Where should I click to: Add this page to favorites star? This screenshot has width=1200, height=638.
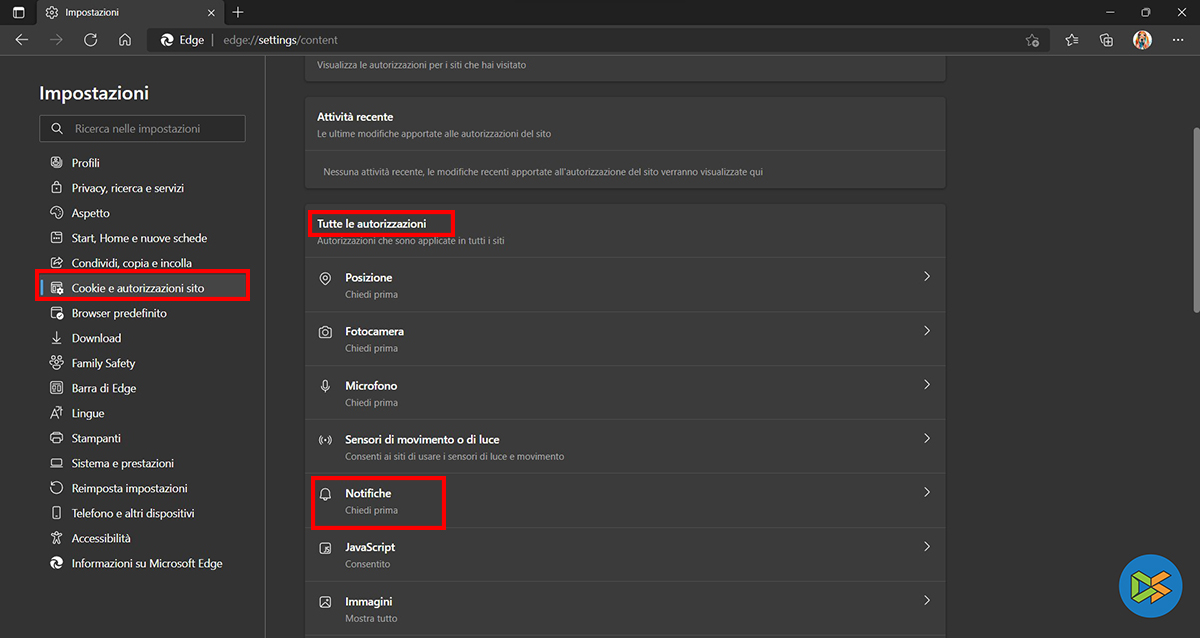[1032, 40]
